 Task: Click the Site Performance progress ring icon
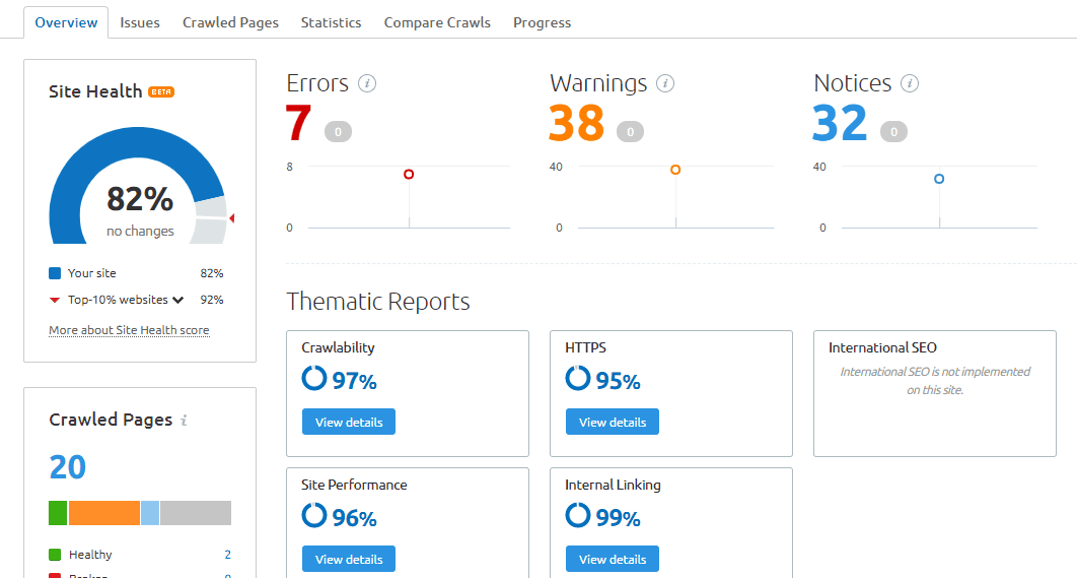[x=314, y=516]
